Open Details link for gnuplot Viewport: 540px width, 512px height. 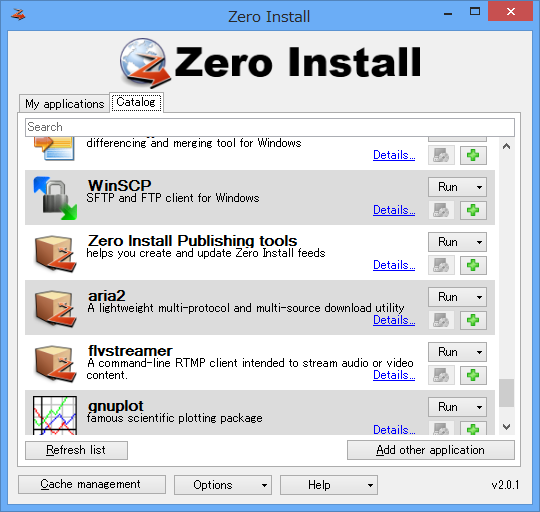(394, 429)
